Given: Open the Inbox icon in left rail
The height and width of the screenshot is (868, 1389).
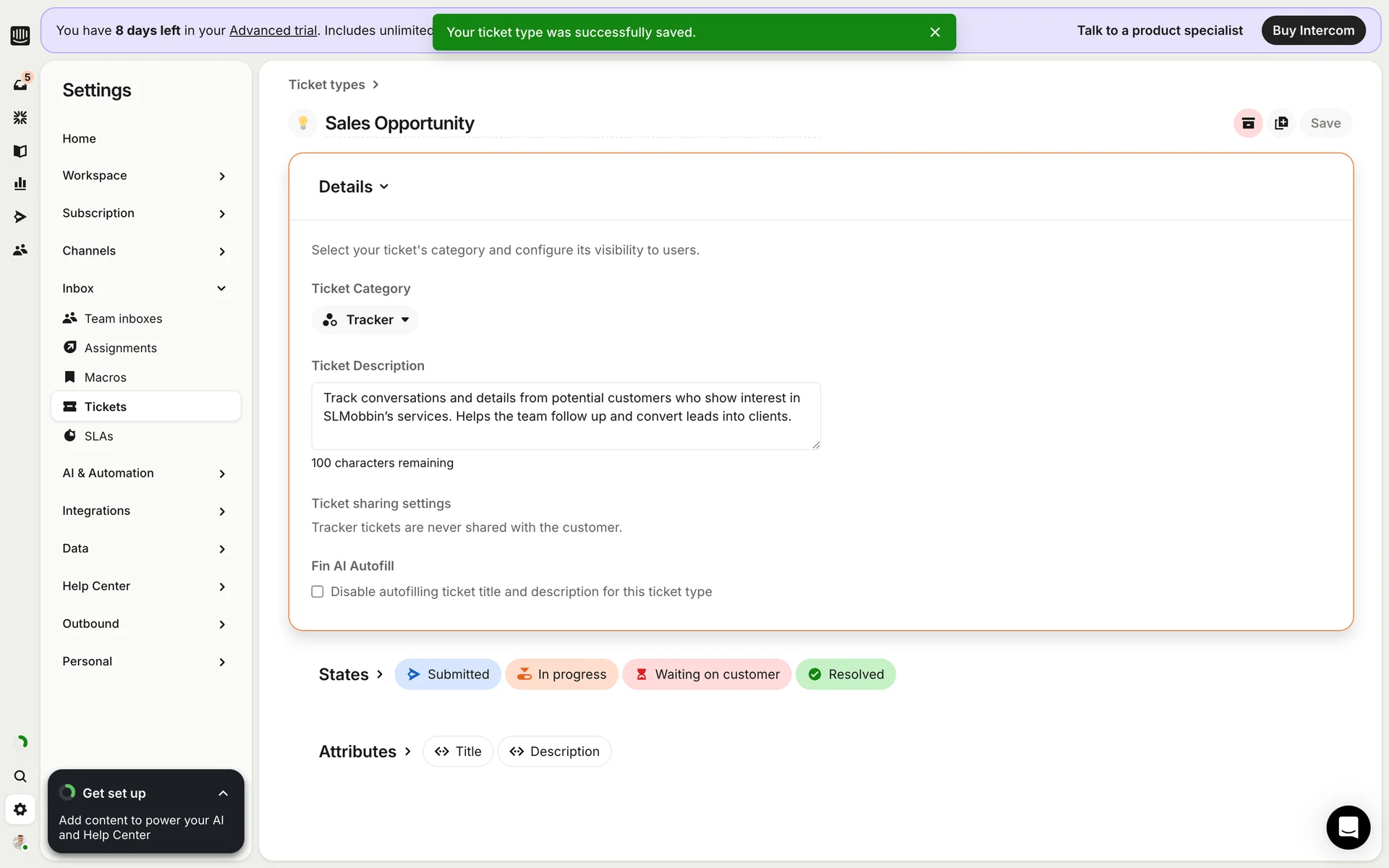Looking at the screenshot, I should click(x=20, y=85).
